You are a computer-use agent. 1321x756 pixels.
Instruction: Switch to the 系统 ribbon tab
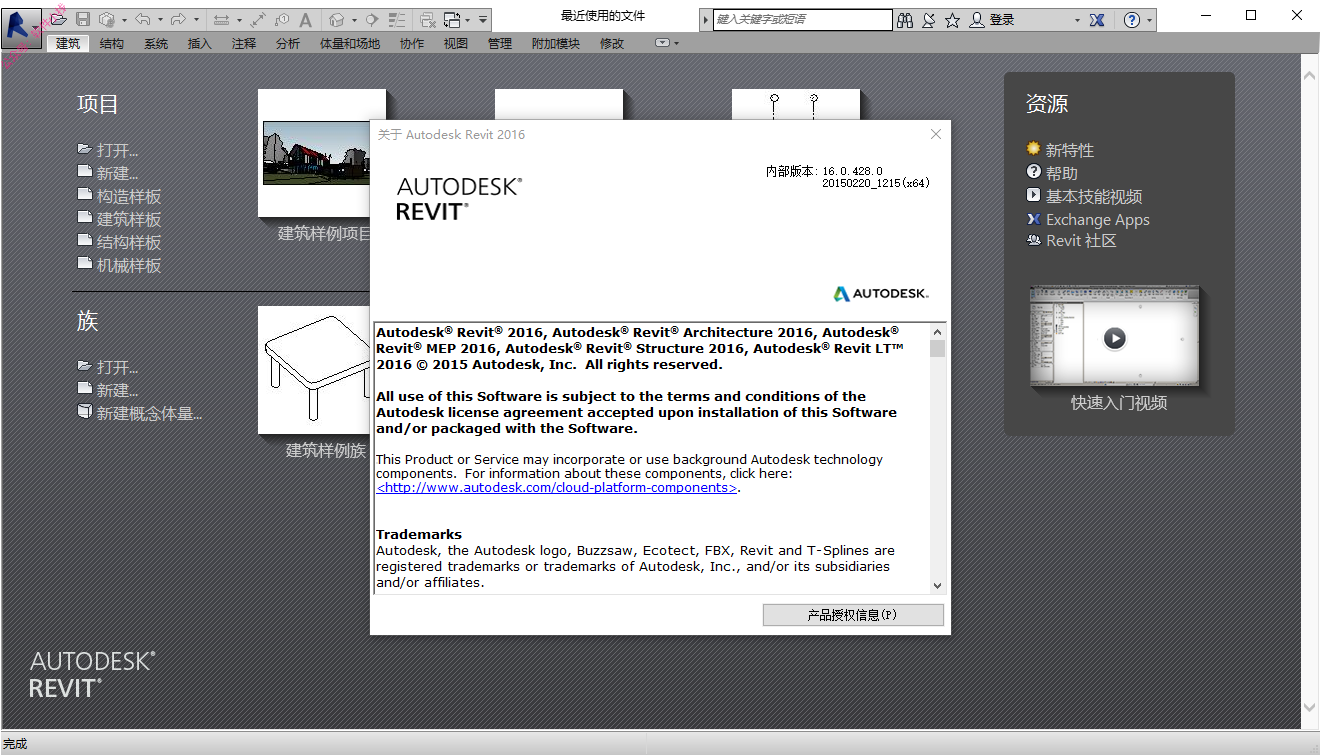(x=156, y=43)
